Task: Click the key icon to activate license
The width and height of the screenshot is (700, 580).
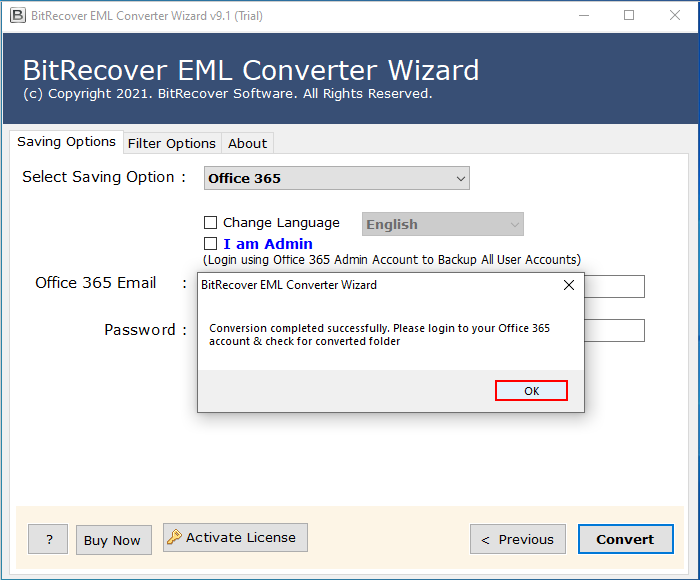Action: tap(175, 538)
